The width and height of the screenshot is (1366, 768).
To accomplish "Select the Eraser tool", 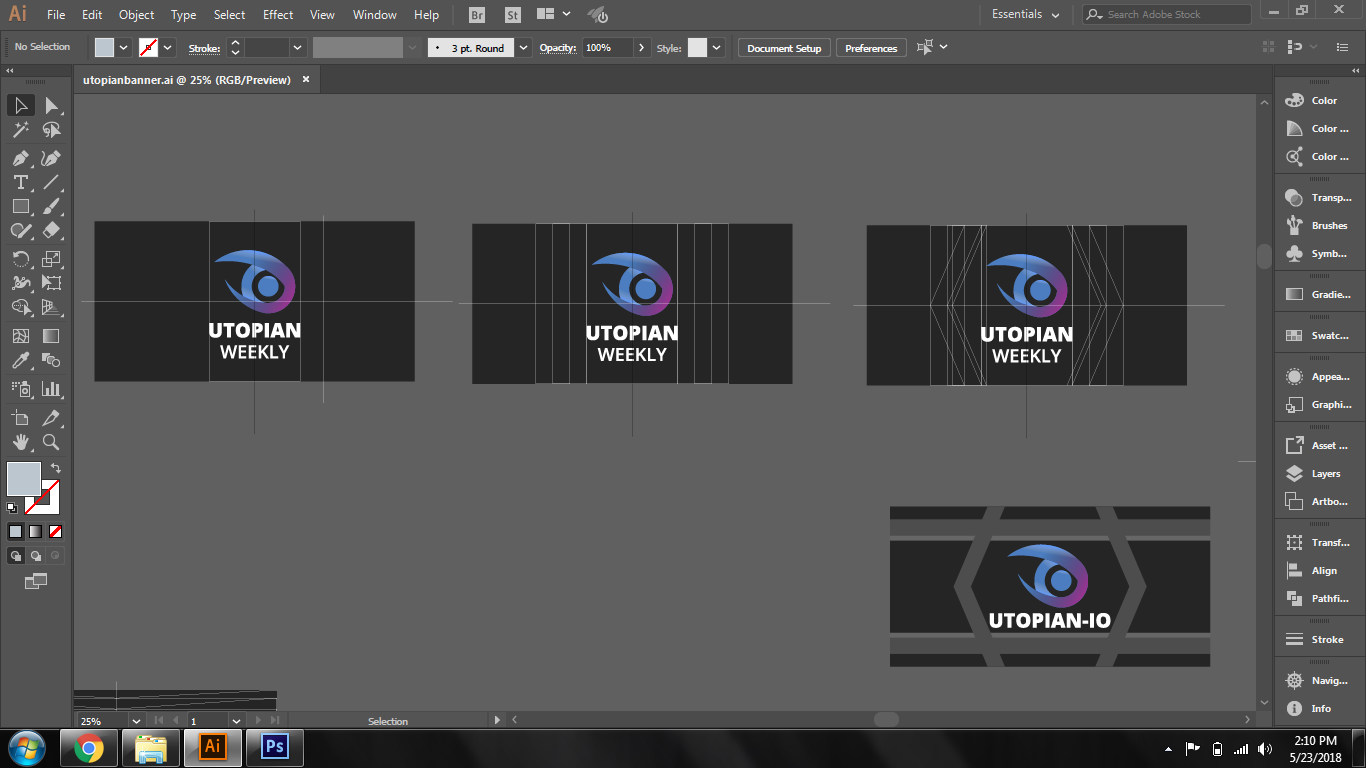I will click(x=52, y=230).
